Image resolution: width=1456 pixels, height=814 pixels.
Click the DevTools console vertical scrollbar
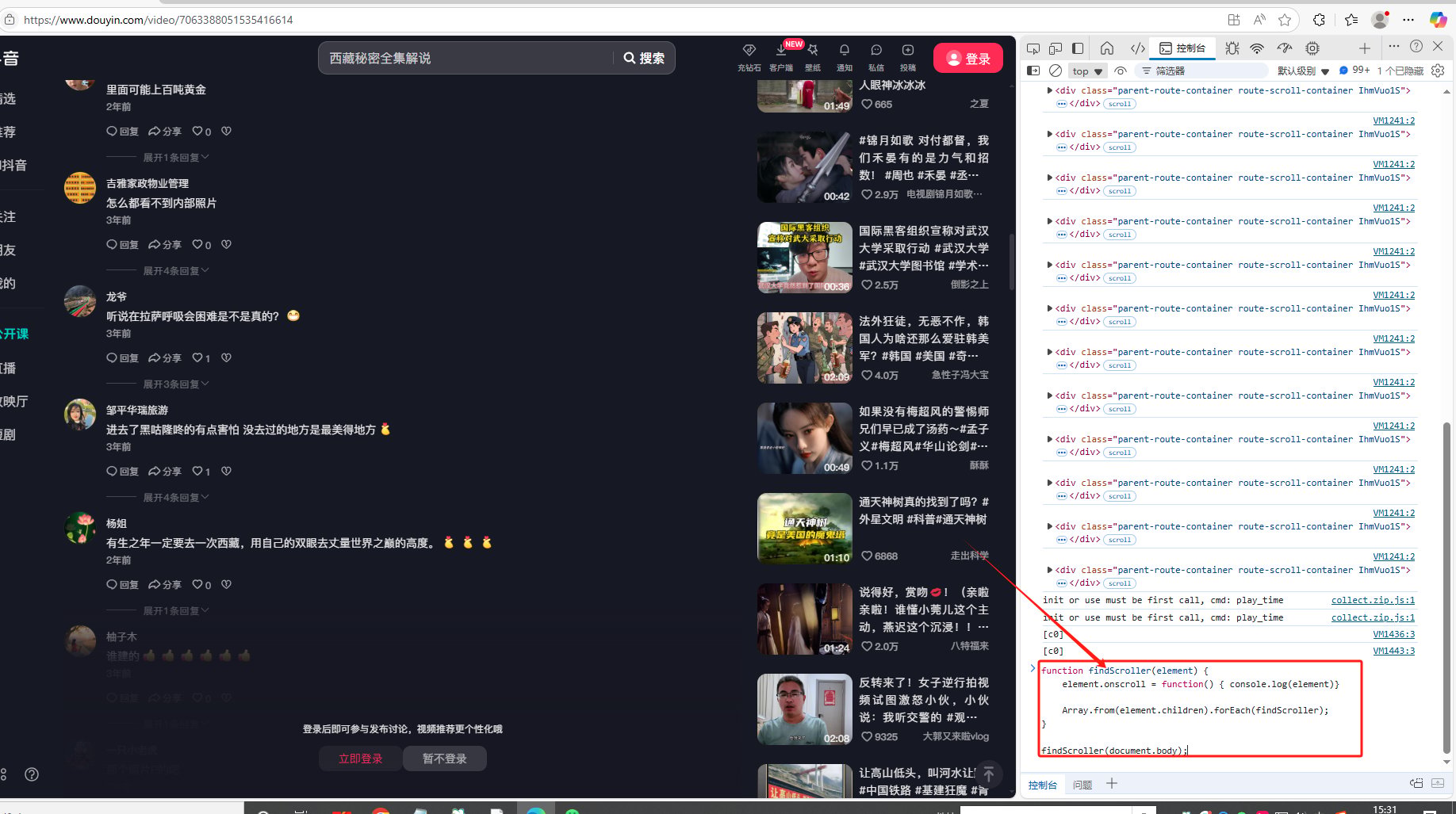(x=1447, y=587)
